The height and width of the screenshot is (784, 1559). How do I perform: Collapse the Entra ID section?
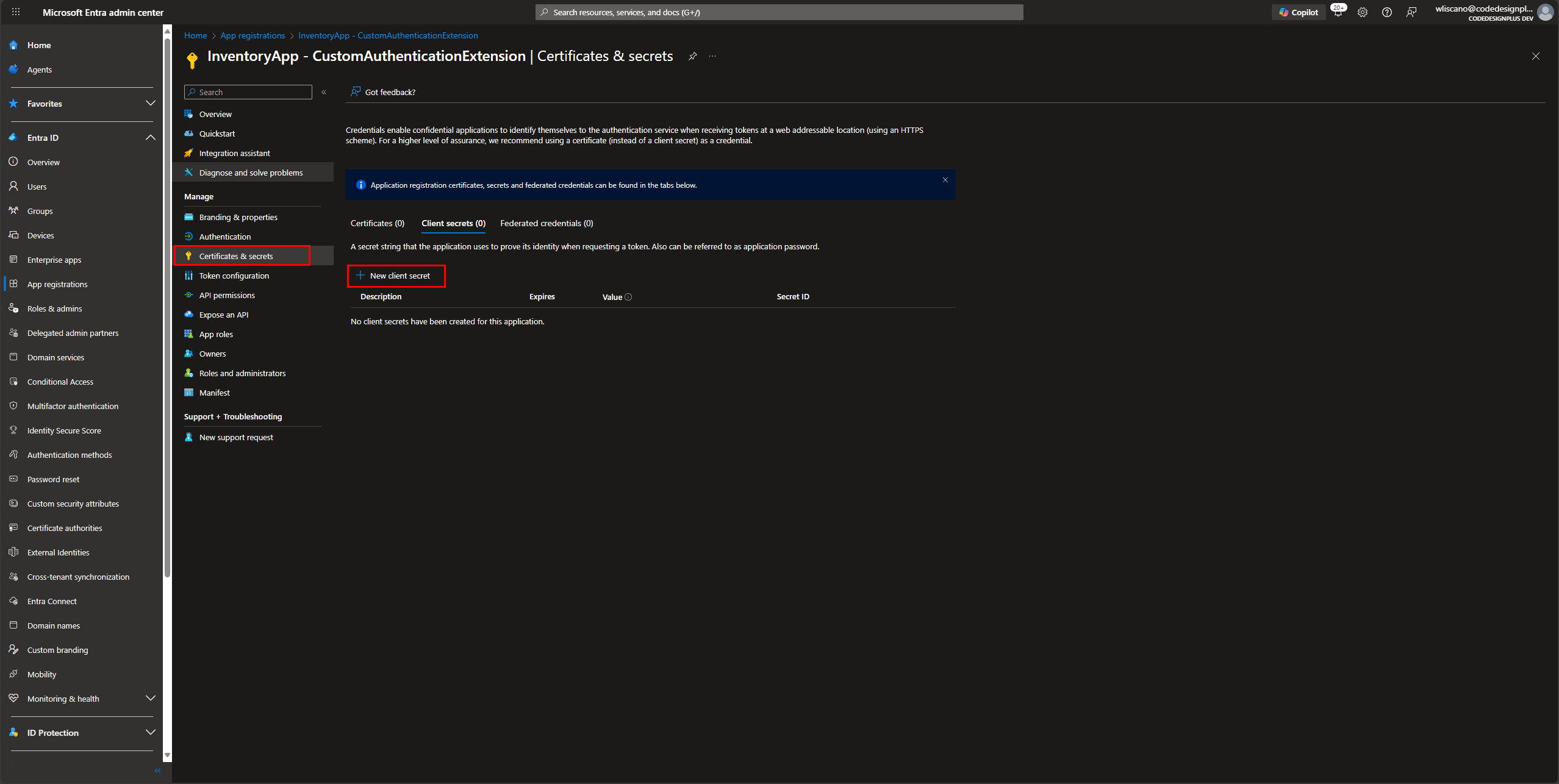[150, 137]
